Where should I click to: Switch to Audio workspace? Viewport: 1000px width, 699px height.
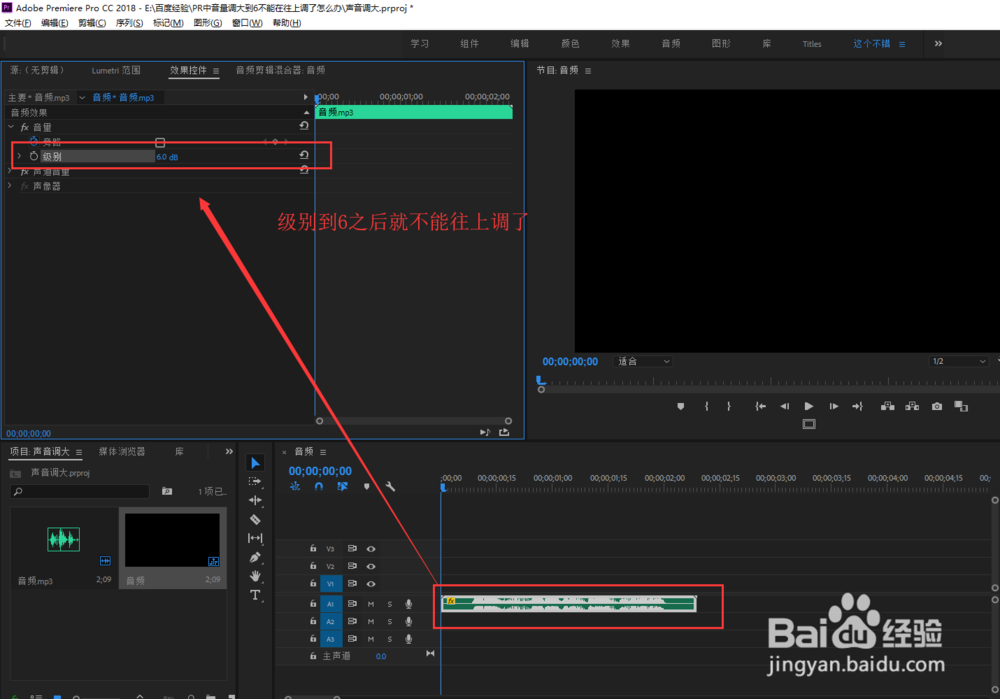tap(670, 43)
